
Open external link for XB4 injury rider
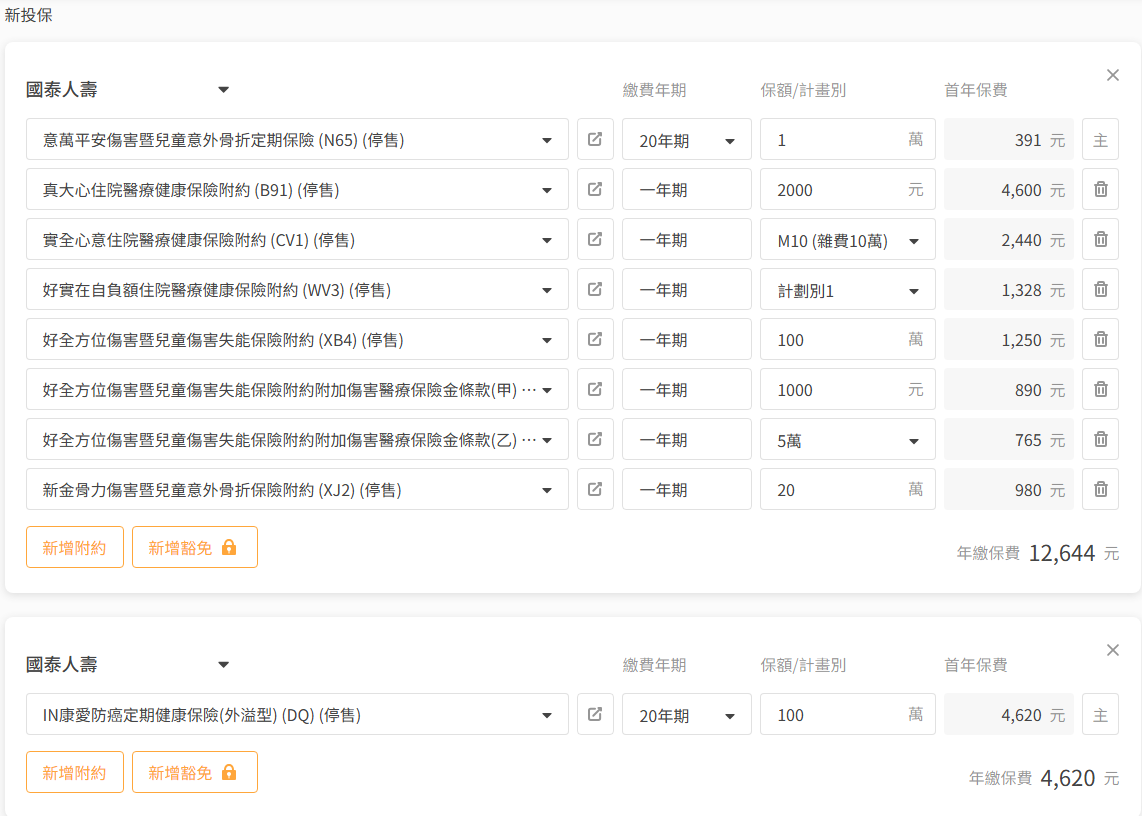click(595, 340)
